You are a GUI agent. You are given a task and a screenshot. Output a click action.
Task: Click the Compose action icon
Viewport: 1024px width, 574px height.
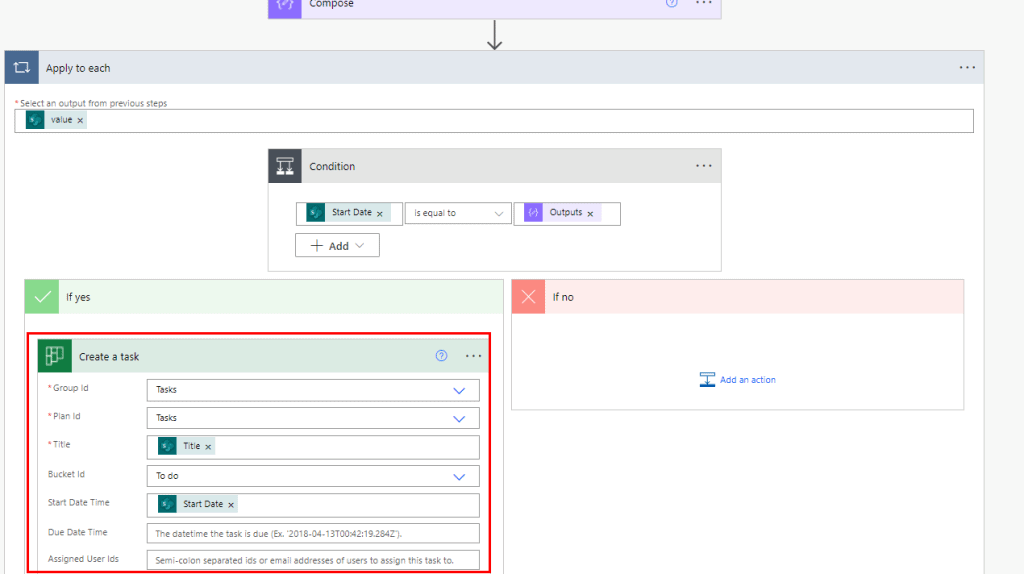285,7
